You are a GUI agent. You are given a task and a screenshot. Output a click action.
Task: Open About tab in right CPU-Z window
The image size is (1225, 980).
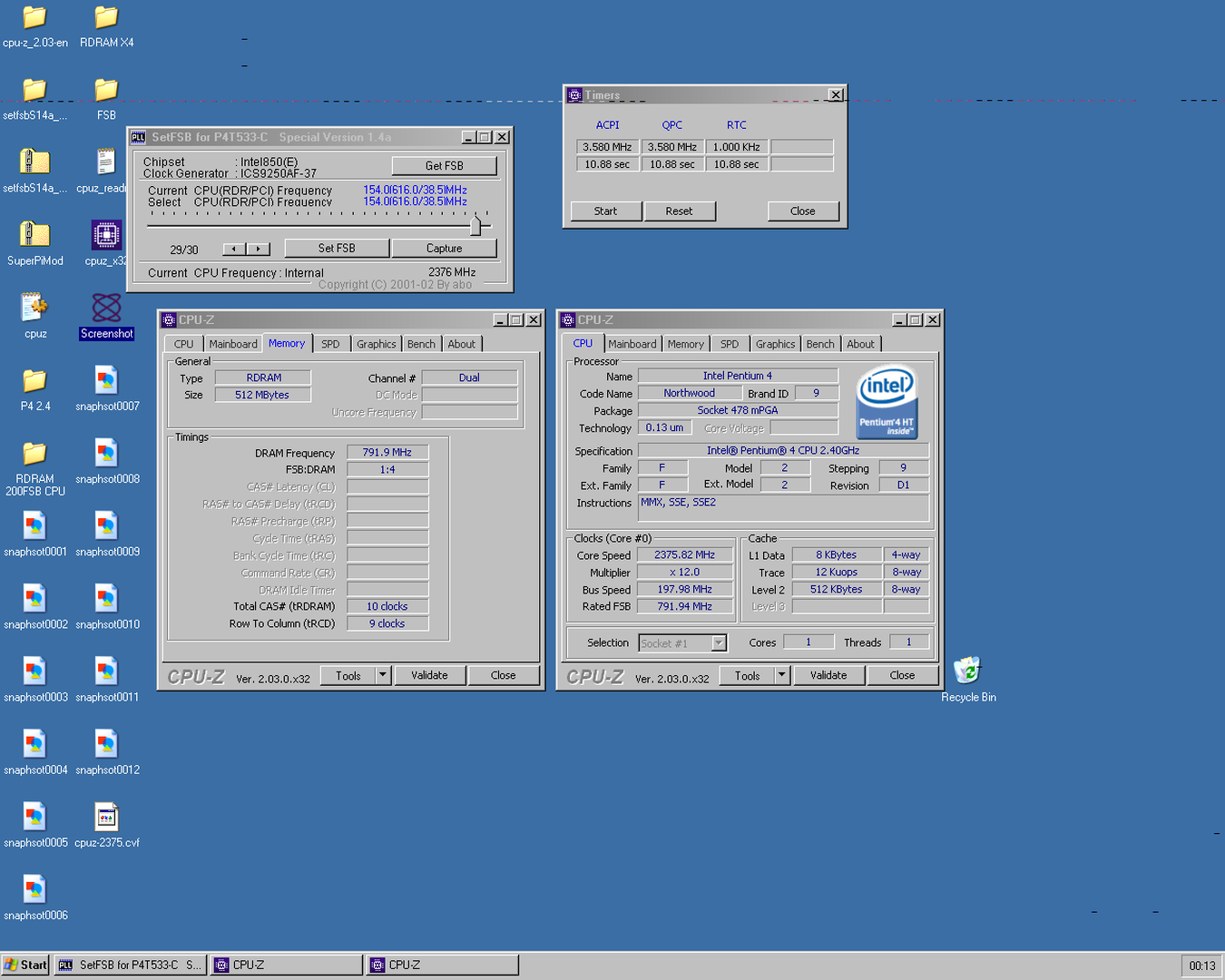[x=860, y=344]
